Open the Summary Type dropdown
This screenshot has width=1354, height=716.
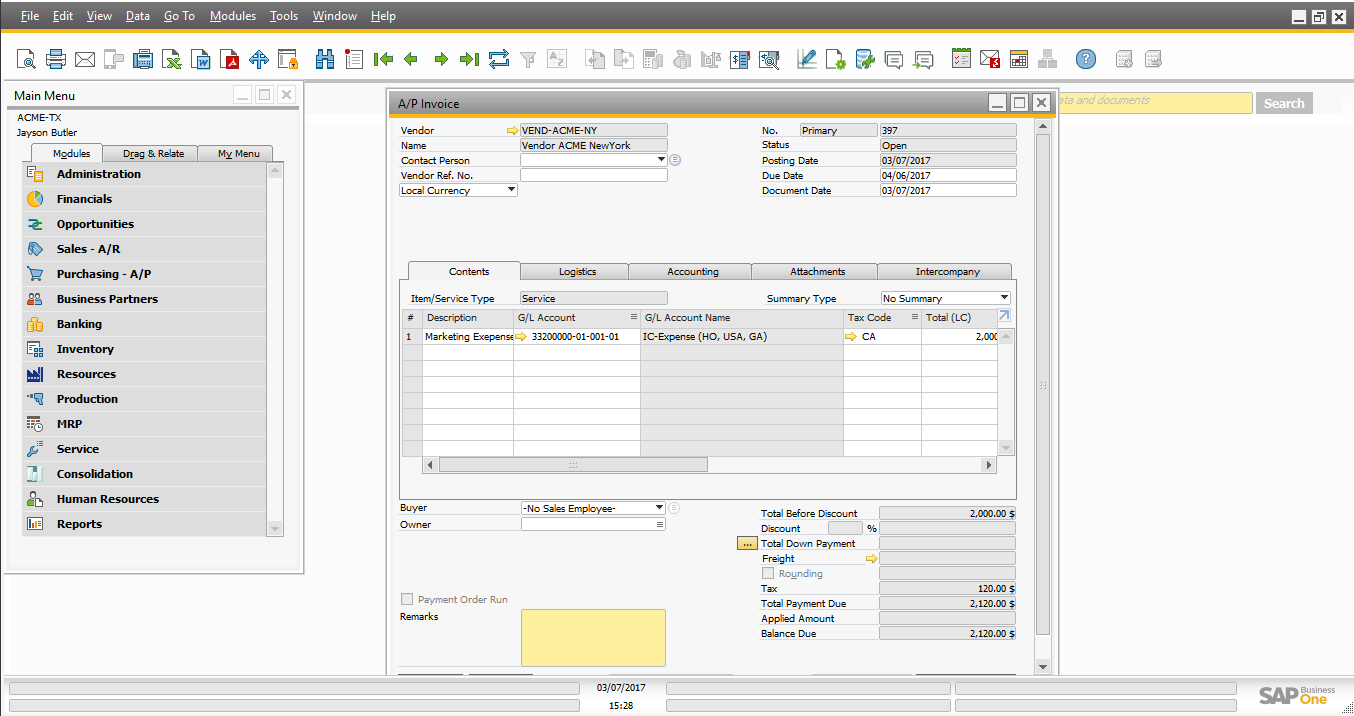[x=1004, y=298]
